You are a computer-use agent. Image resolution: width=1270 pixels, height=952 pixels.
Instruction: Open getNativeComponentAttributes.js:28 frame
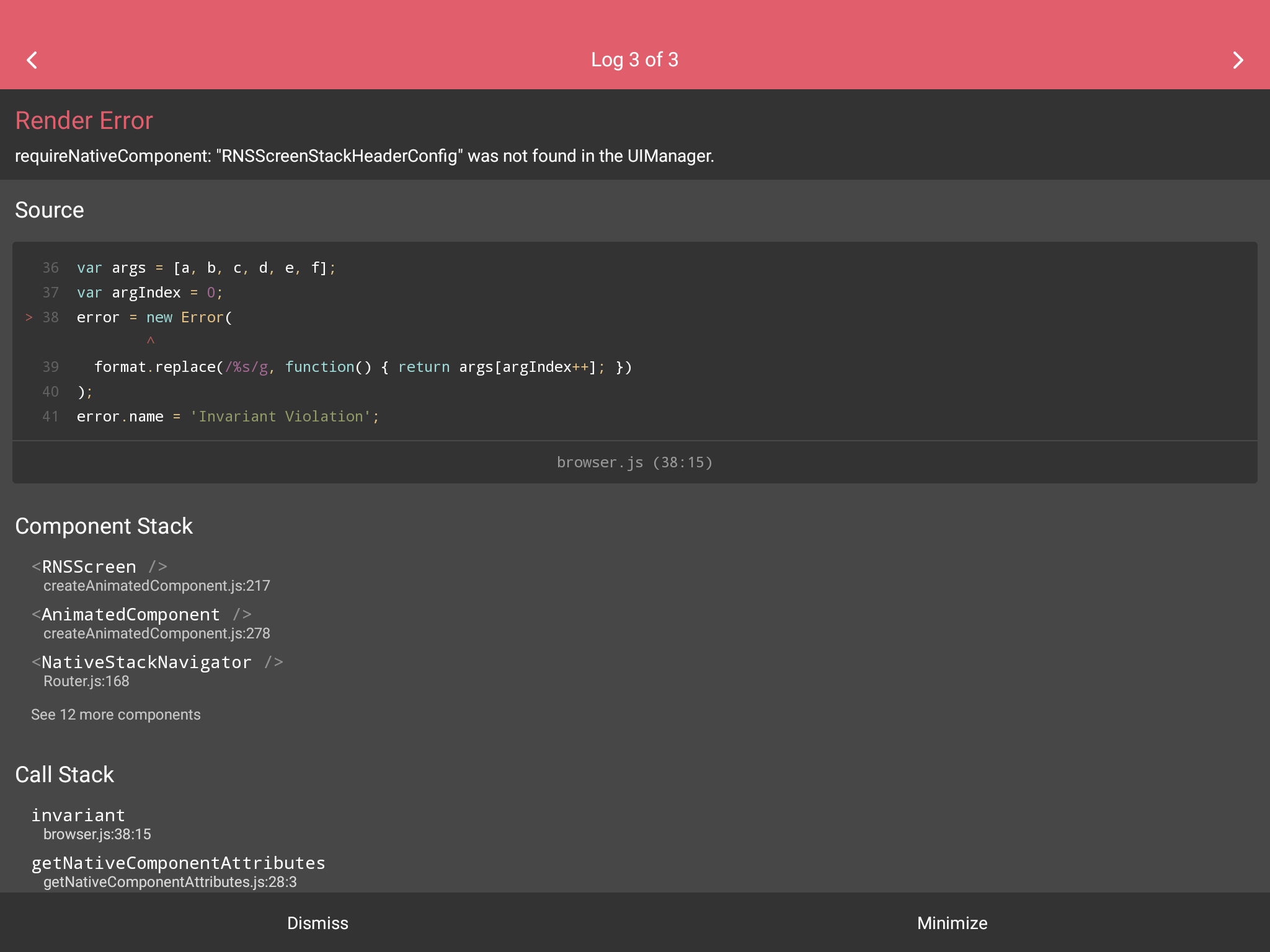pyautogui.click(x=179, y=862)
